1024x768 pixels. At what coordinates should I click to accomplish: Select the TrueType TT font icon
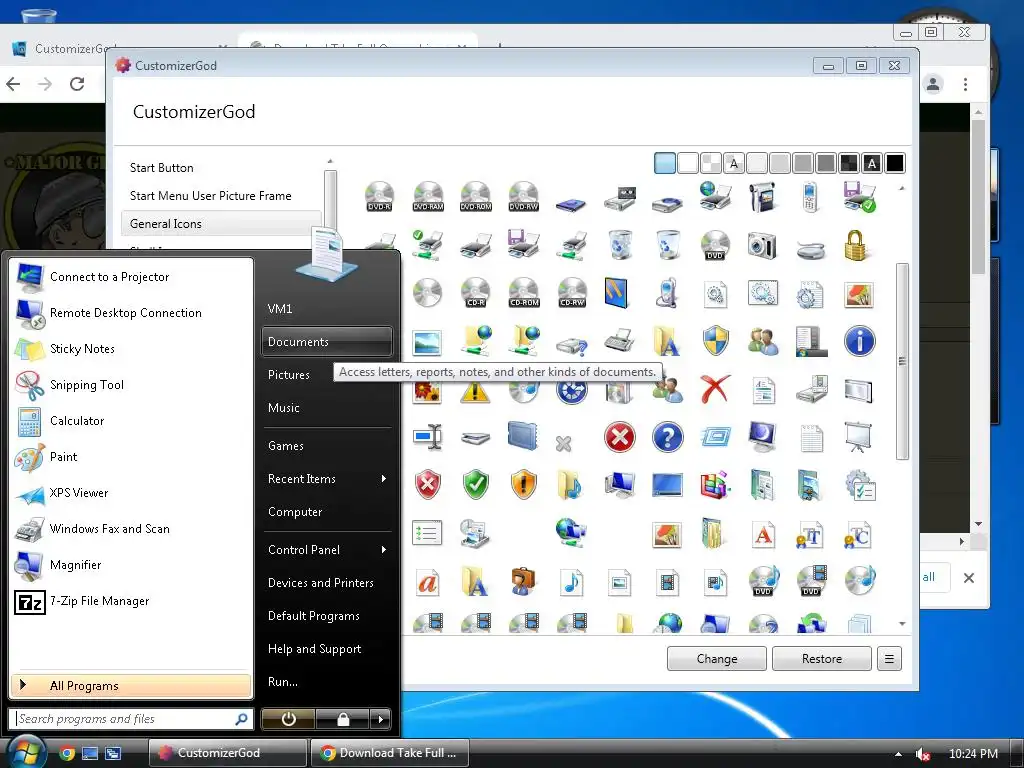click(x=810, y=534)
